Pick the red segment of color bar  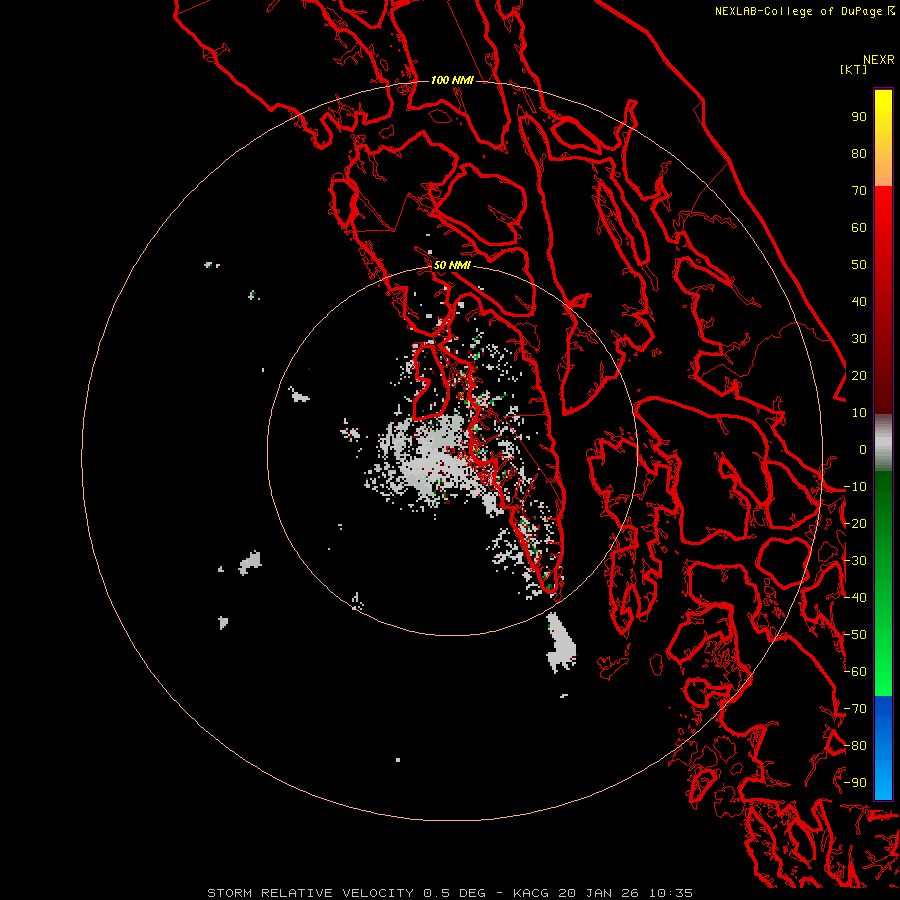point(883,300)
